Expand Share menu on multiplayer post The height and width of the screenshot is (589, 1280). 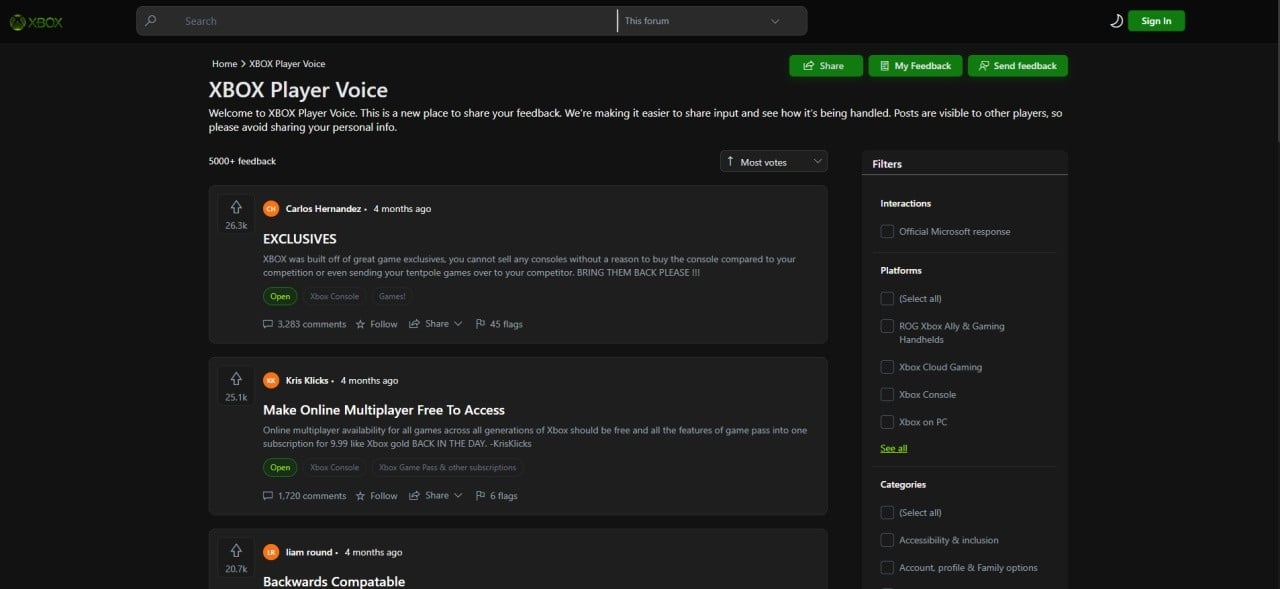[x=436, y=496]
